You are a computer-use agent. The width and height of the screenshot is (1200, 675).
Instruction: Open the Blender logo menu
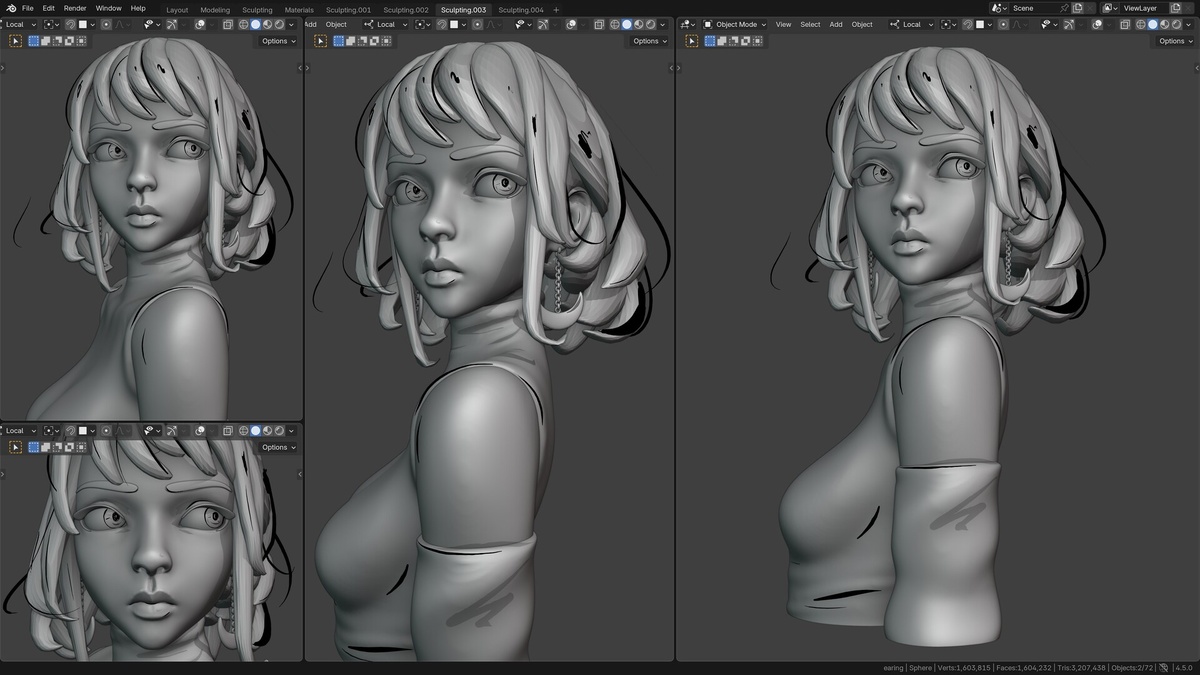pyautogui.click(x=9, y=8)
